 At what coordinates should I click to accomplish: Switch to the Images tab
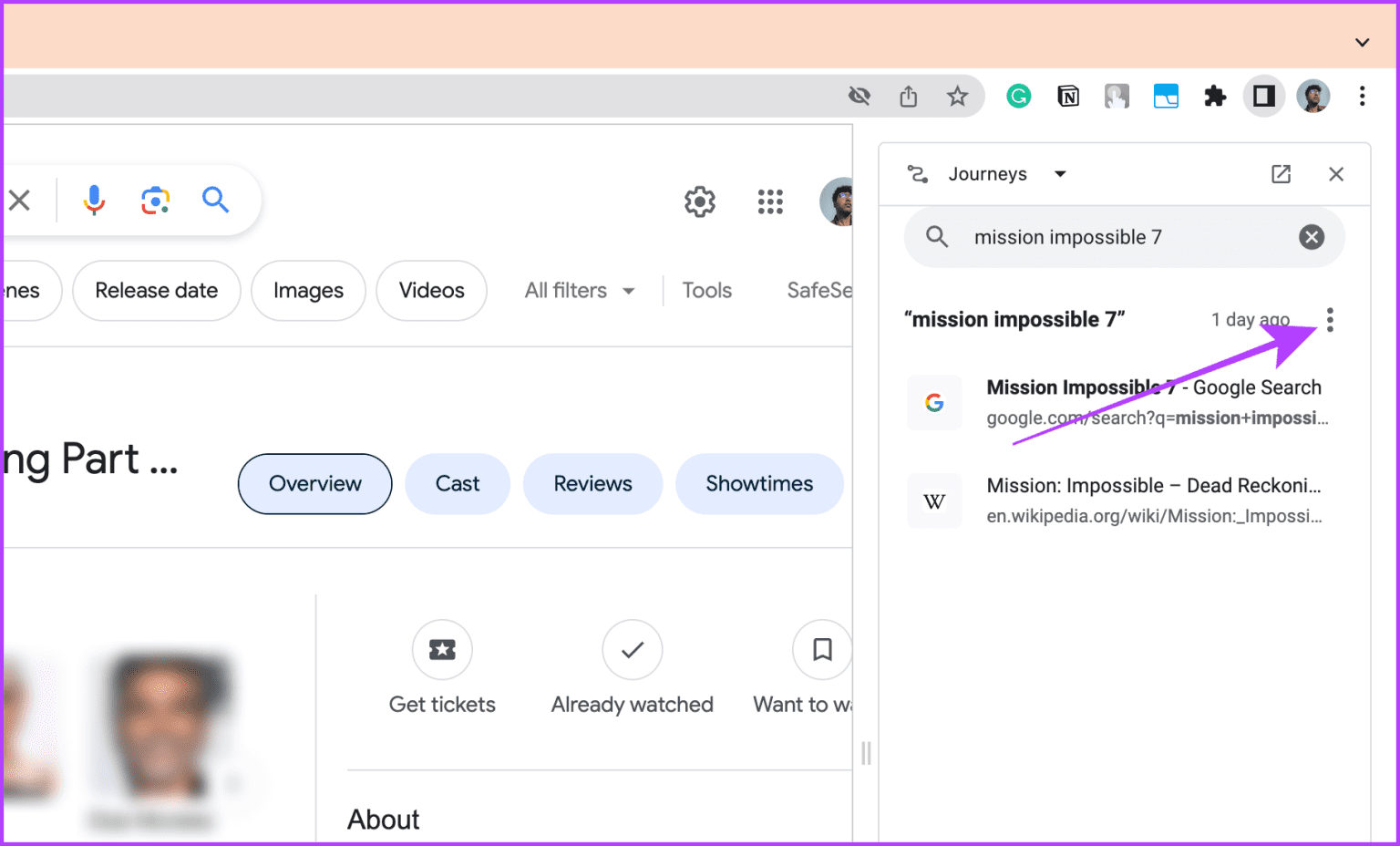308,291
